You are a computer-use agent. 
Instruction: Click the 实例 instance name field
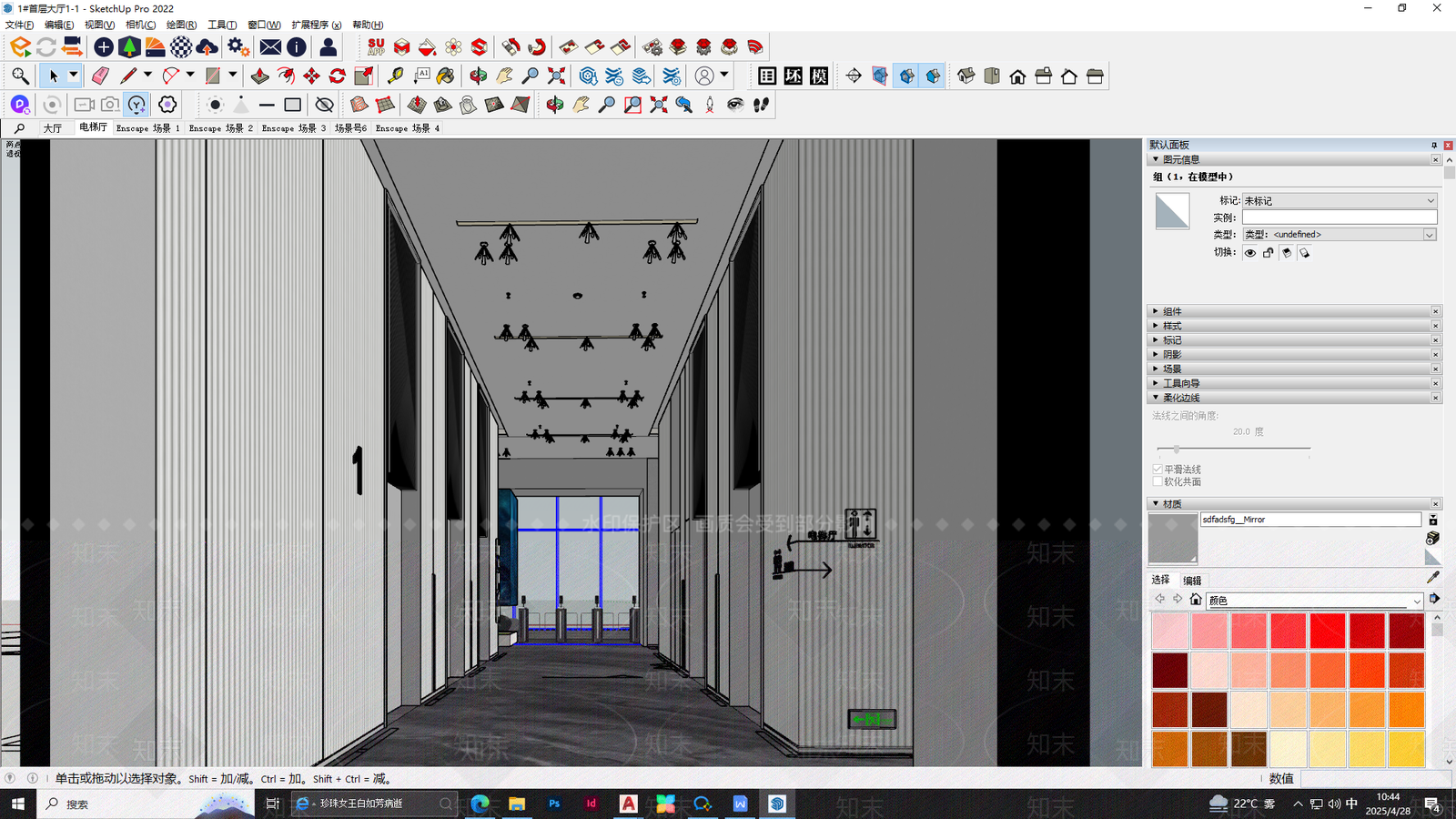[1340, 217]
